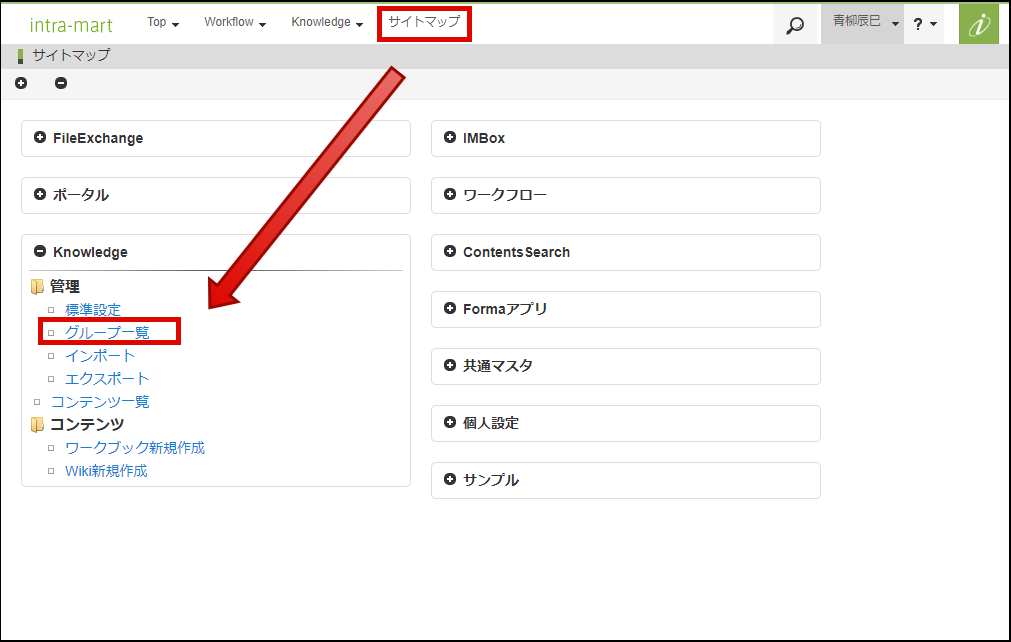The width and height of the screenshot is (1011, 642).
Task: Click the 管理 folder icon
Action: [x=37, y=286]
